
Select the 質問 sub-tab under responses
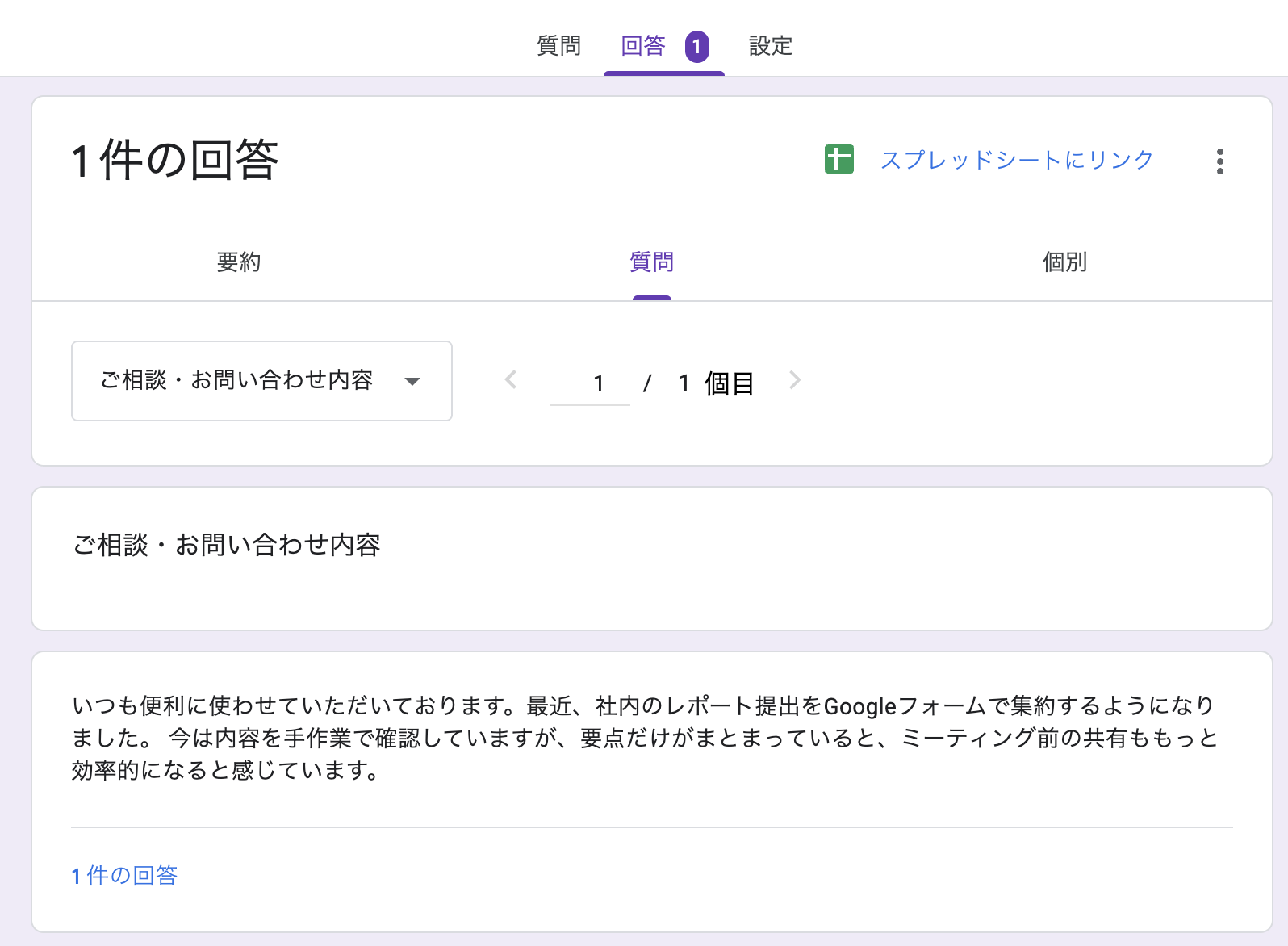point(651,262)
